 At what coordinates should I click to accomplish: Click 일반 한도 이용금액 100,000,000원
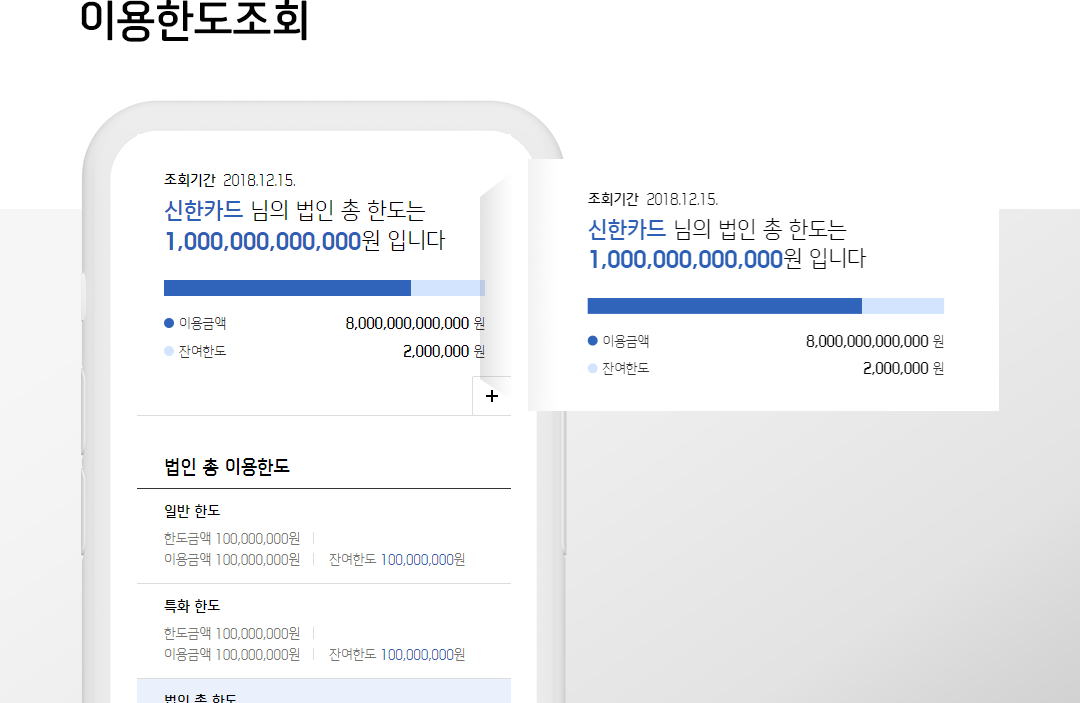tap(232, 560)
